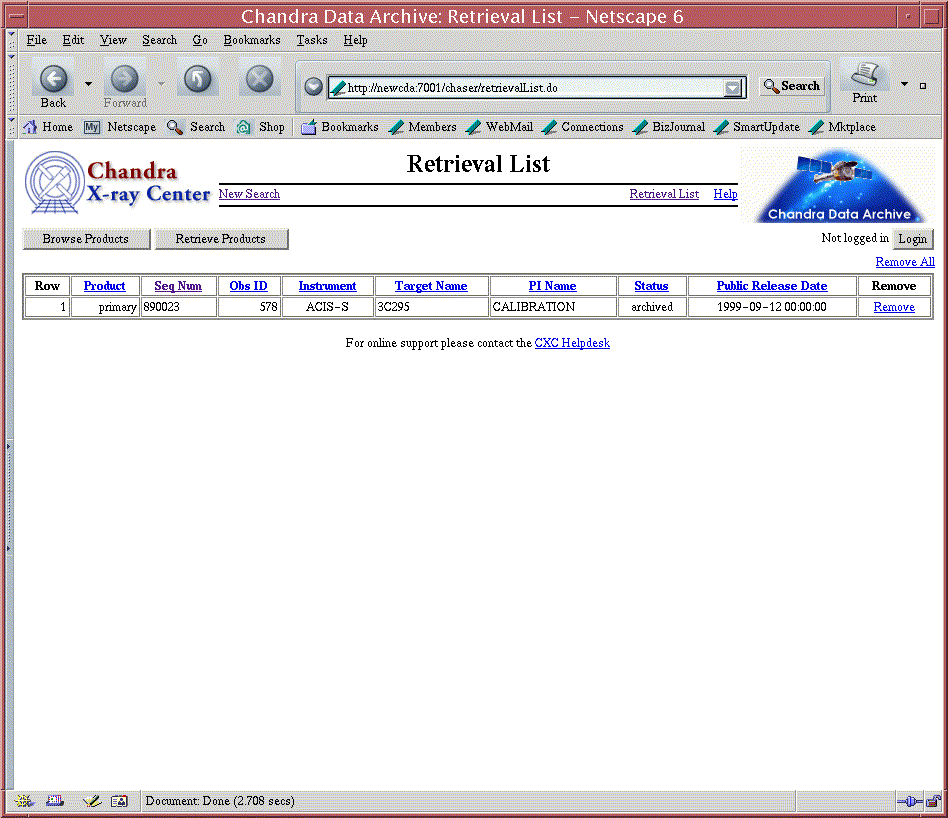Open Address Book icon in status bar

pos(119,801)
